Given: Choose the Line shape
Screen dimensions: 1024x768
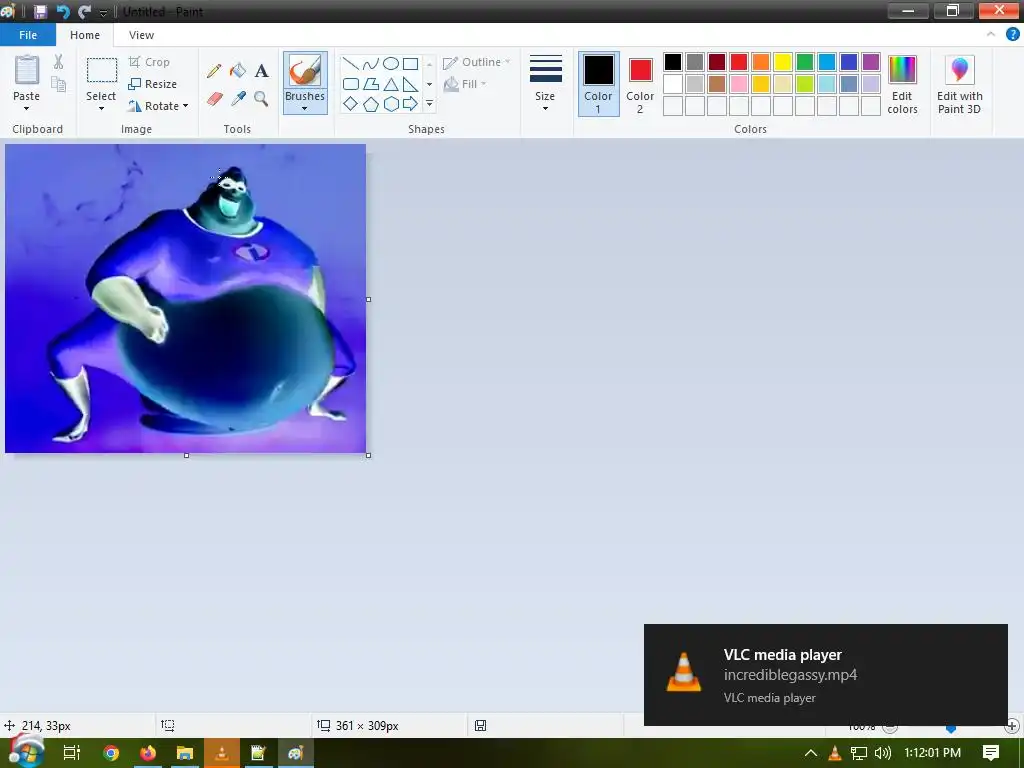Looking at the screenshot, I should 351,63.
